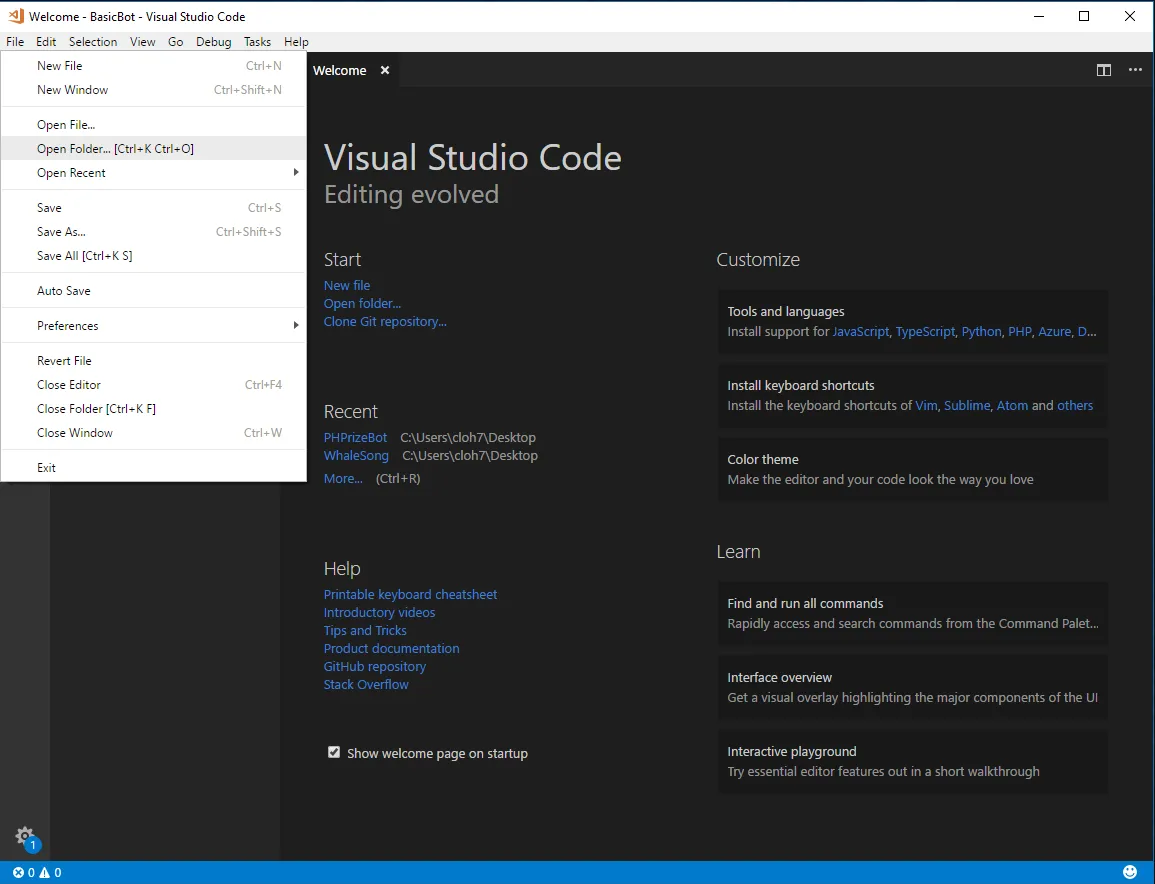This screenshot has height=884, width=1155.
Task: Click the VS Code logo in title bar
Action: pyautogui.click(x=15, y=16)
